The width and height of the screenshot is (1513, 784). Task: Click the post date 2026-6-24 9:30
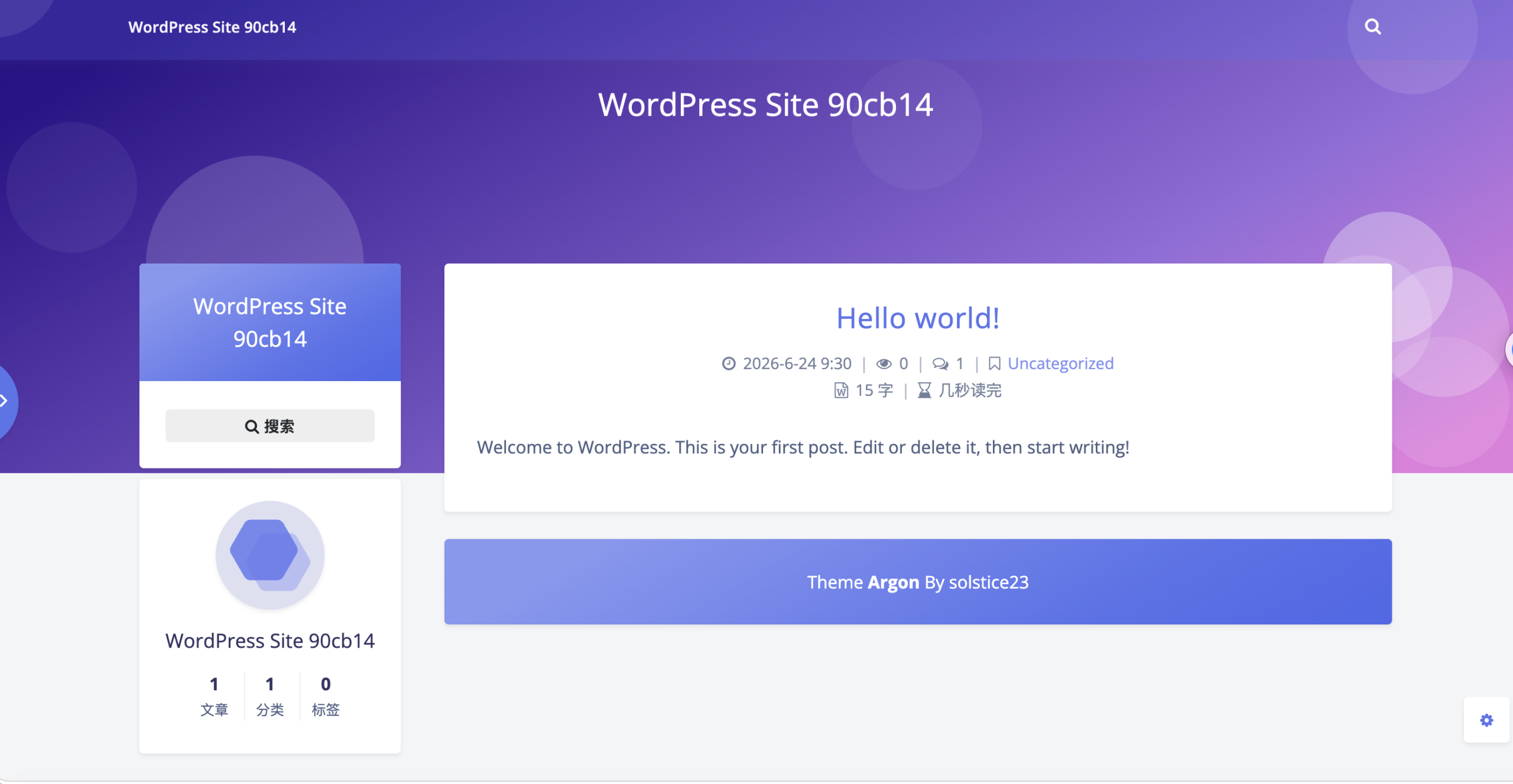click(797, 363)
